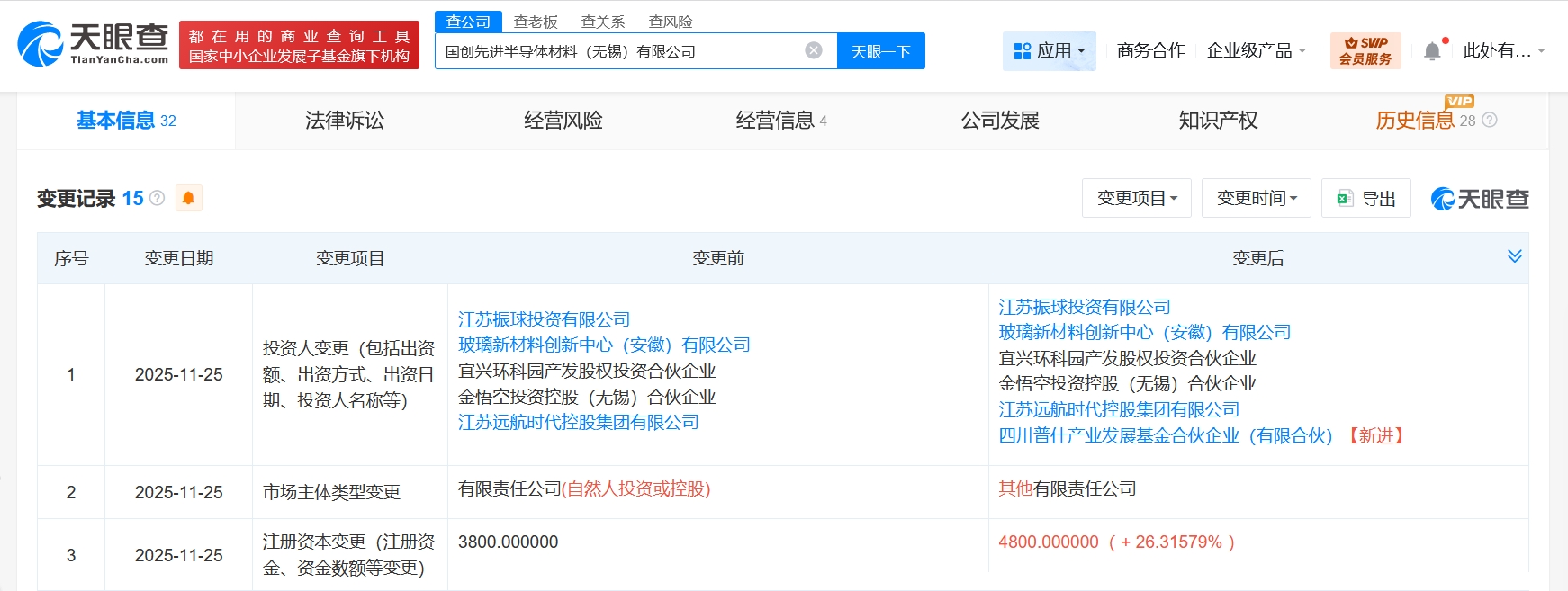The image size is (1568, 591).
Task: Open the notification bell in header
Action: pos(1432,51)
